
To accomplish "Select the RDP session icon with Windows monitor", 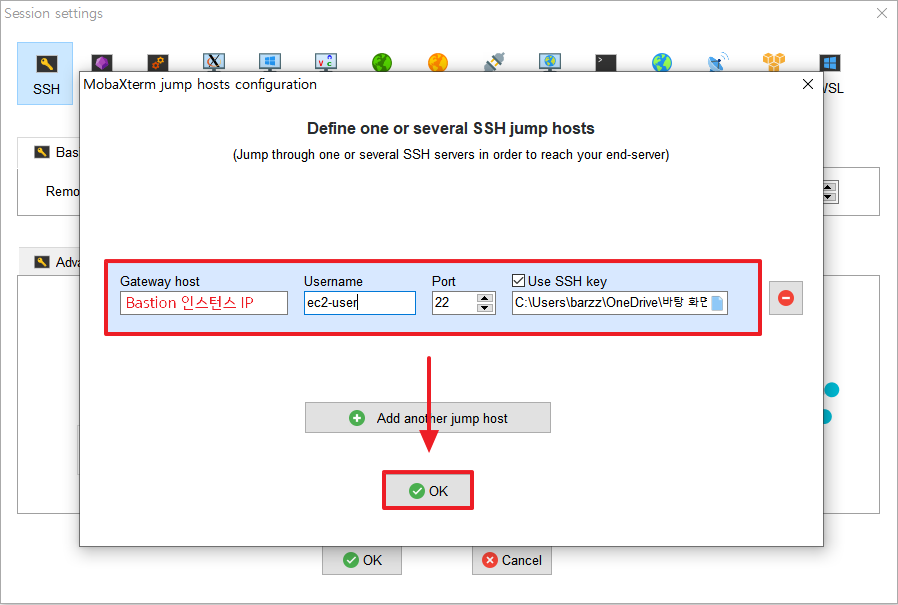I will point(270,62).
